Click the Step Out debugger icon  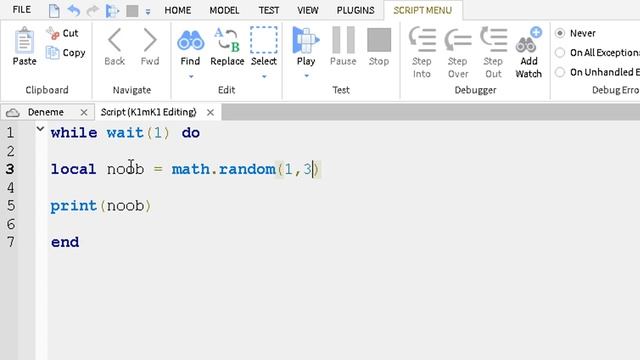coord(493,39)
